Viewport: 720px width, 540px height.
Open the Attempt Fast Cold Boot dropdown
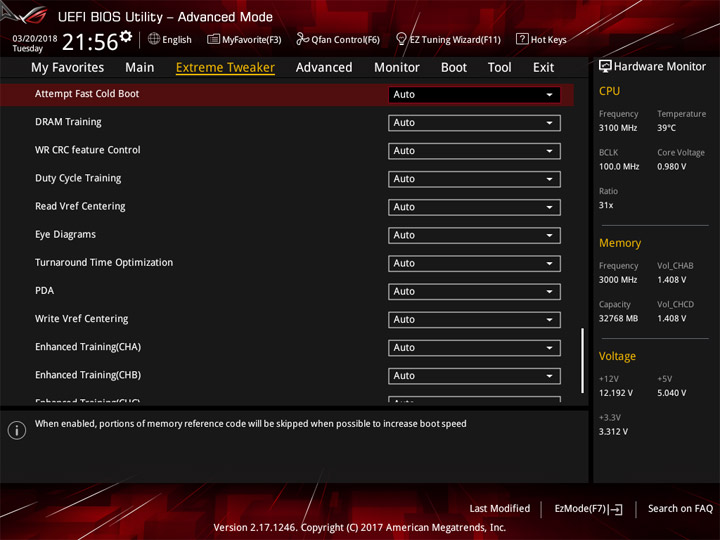(x=474, y=95)
